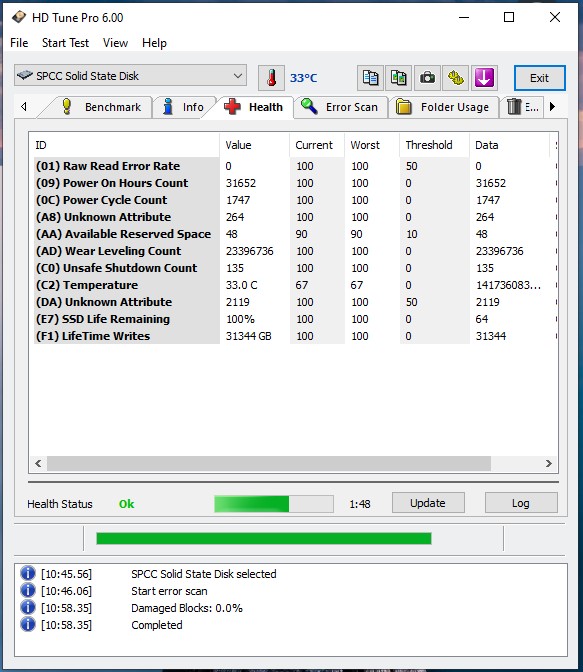Open the File menu
The image size is (583, 672).
pyautogui.click(x=19, y=43)
